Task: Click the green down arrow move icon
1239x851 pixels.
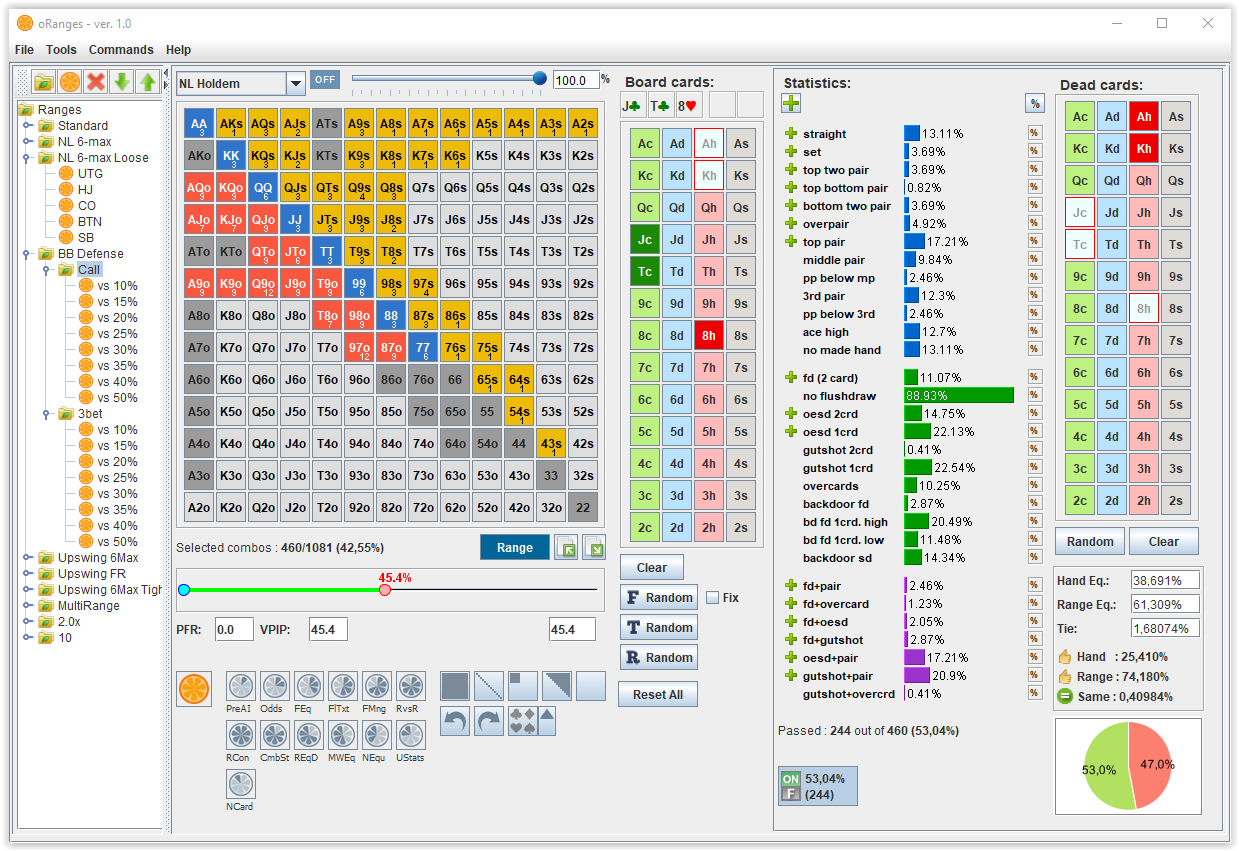Action: click(x=122, y=82)
